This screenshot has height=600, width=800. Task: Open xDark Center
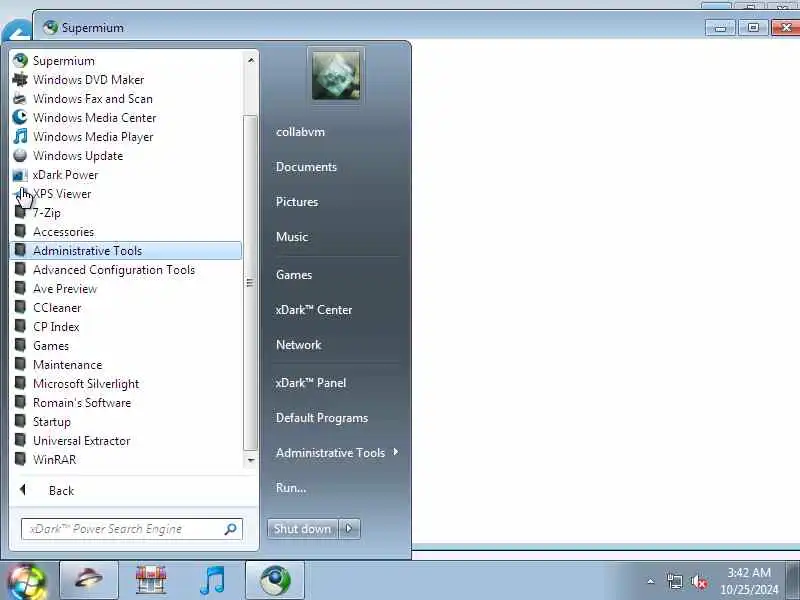[313, 310]
